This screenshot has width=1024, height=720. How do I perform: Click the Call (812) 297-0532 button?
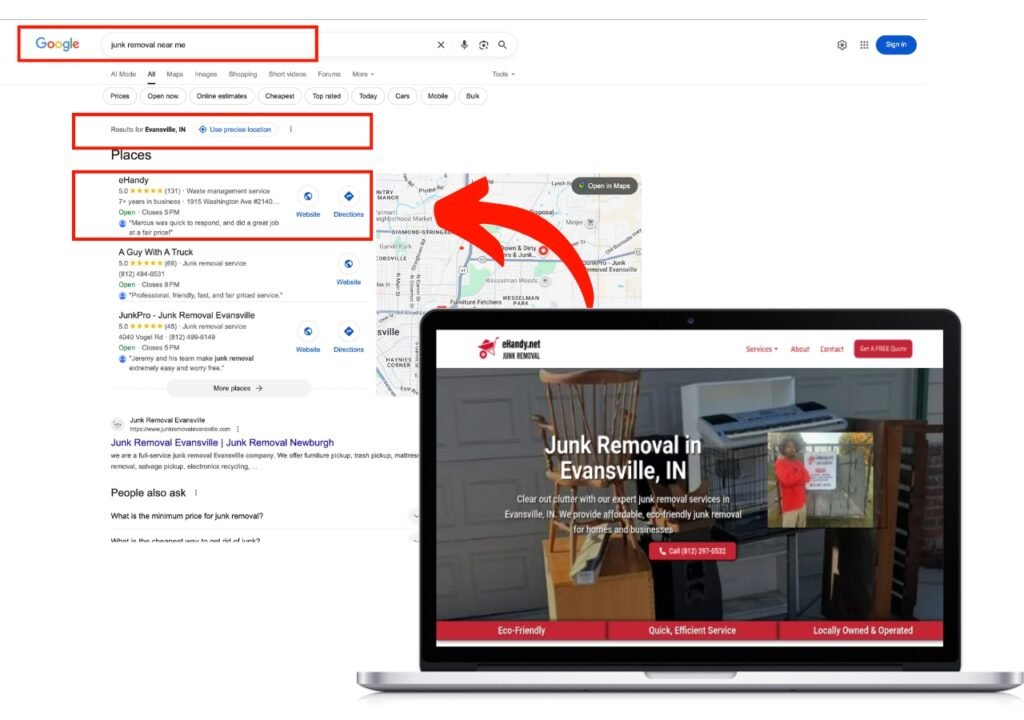[692, 551]
